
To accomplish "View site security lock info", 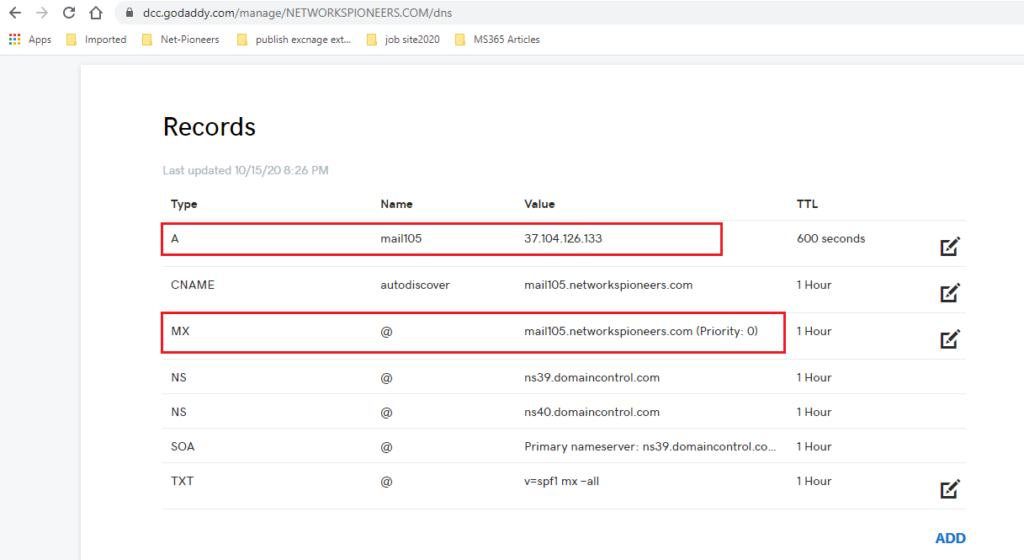I will coord(129,12).
